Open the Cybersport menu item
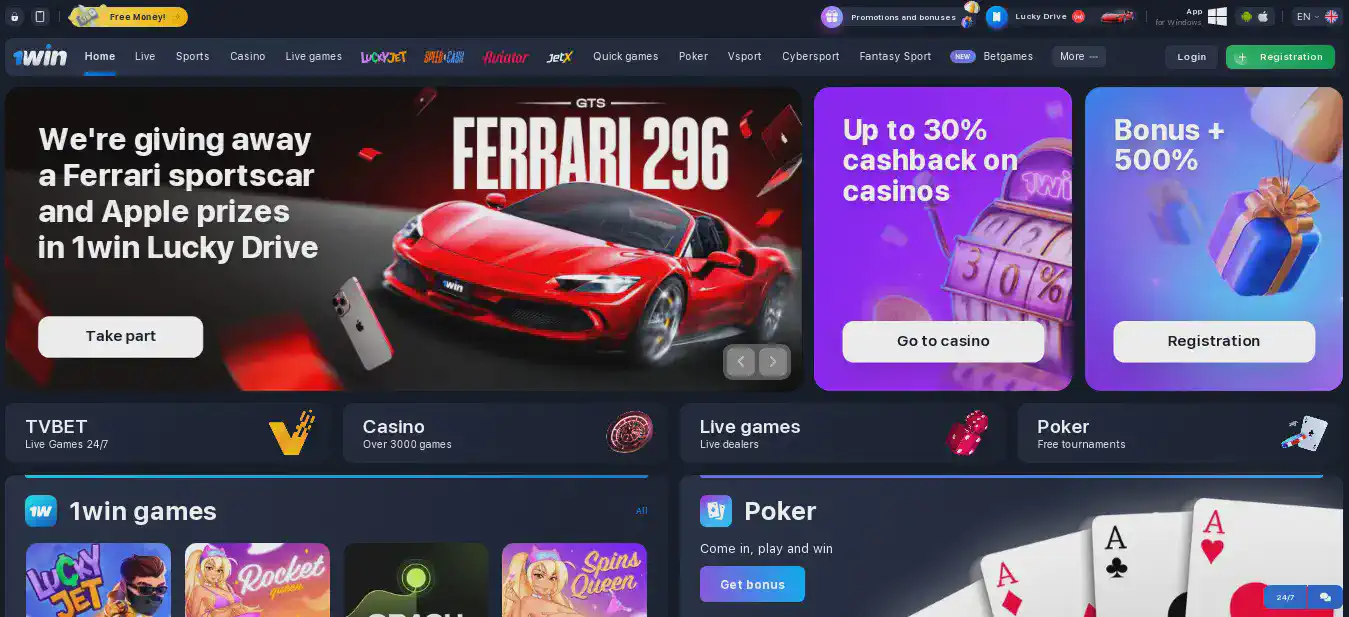Image resolution: width=1349 pixels, height=617 pixels. 810,57
